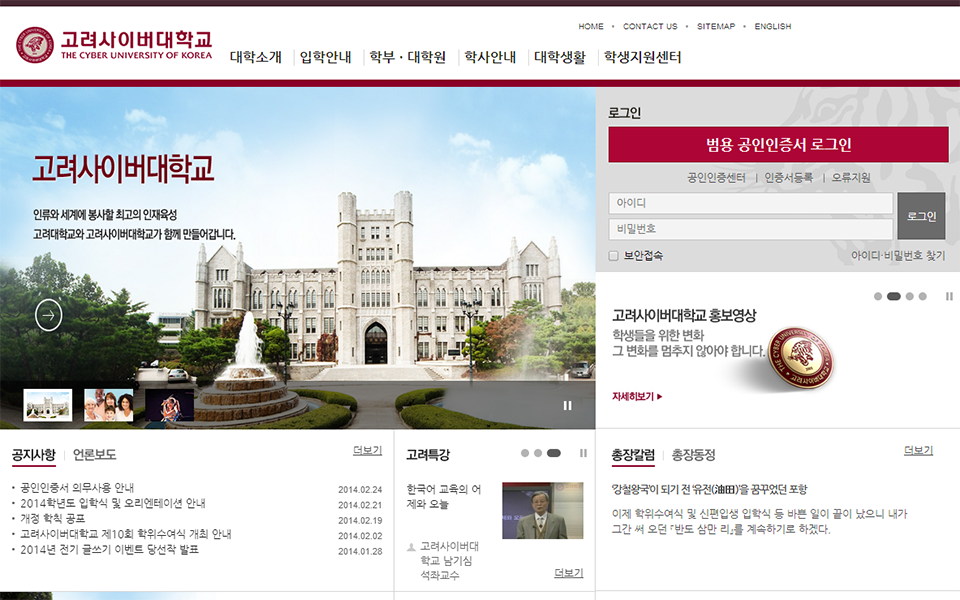Expand 공지사항 list with 더보기
Image resolution: width=960 pixels, height=600 pixels.
point(367,451)
